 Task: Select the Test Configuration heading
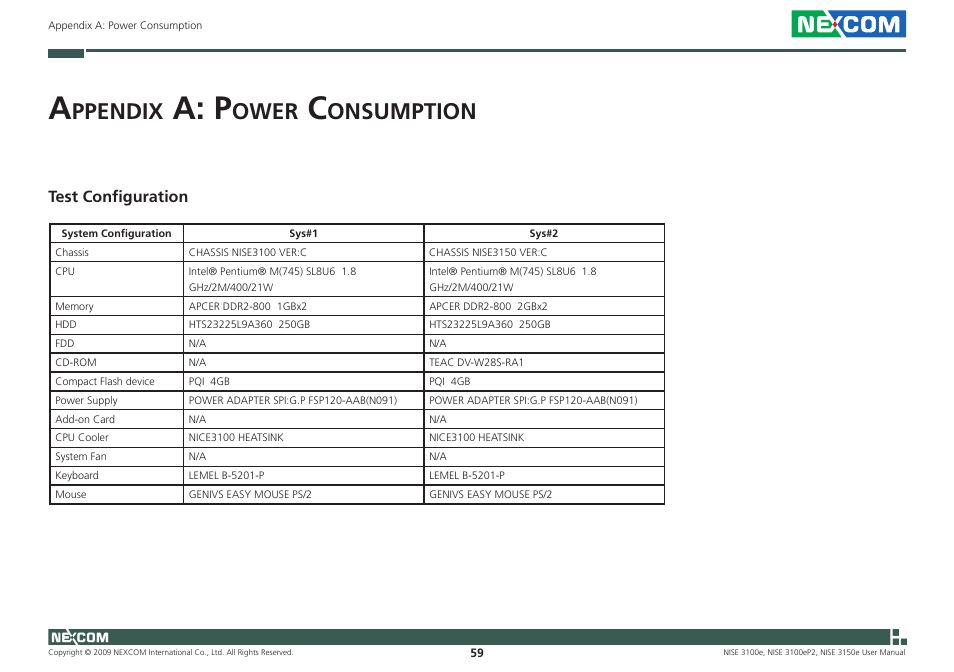(117, 196)
